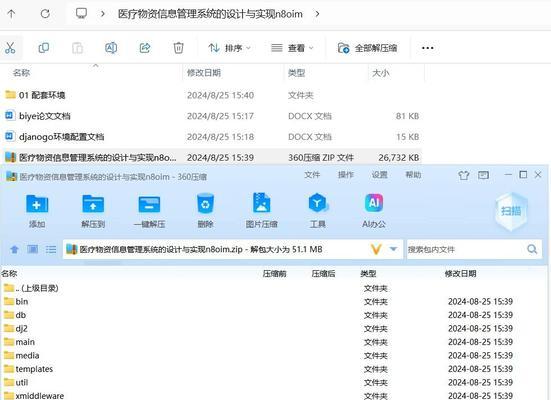Launch the AI办公 feature
This screenshot has height=400, width=551.
tap(374, 203)
